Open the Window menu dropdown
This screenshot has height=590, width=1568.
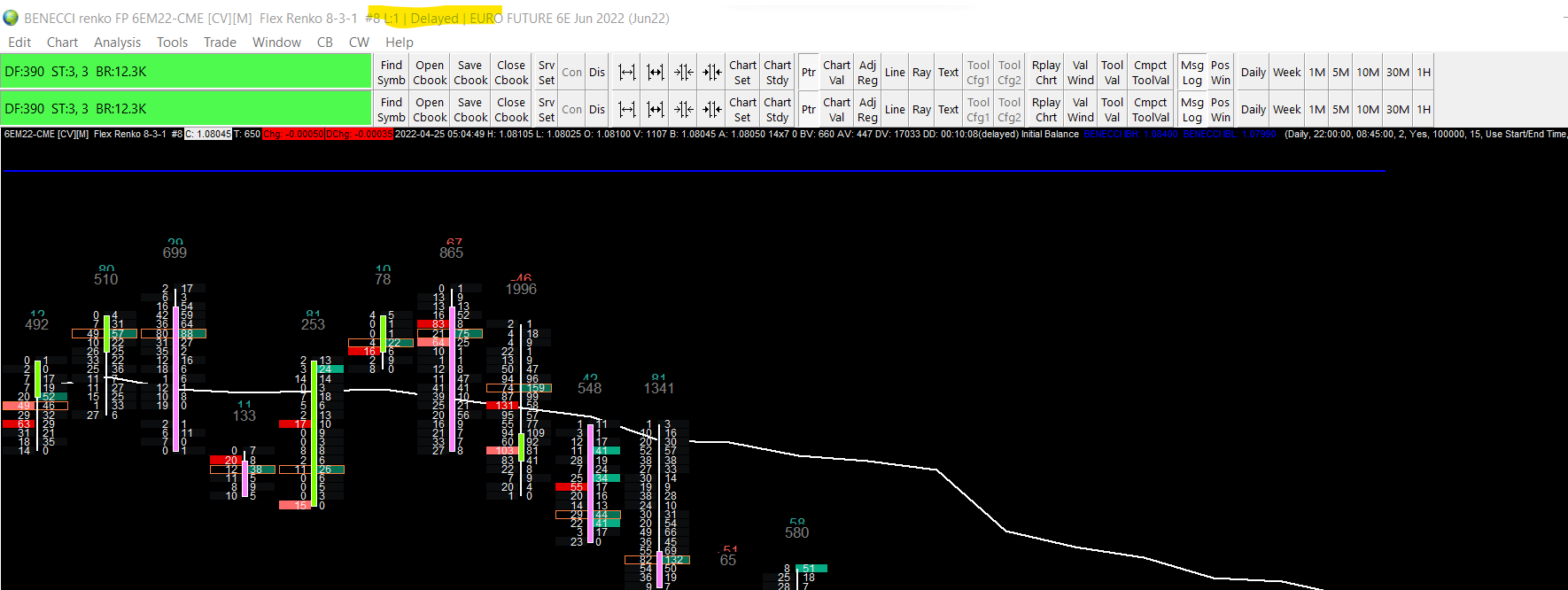pyautogui.click(x=276, y=43)
